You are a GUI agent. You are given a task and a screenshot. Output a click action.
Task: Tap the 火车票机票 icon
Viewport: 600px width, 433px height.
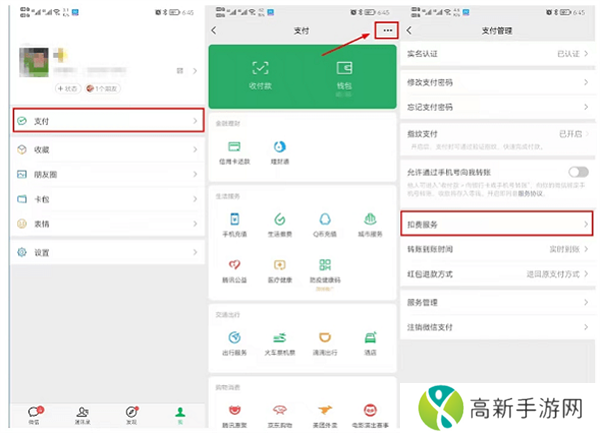coord(280,338)
